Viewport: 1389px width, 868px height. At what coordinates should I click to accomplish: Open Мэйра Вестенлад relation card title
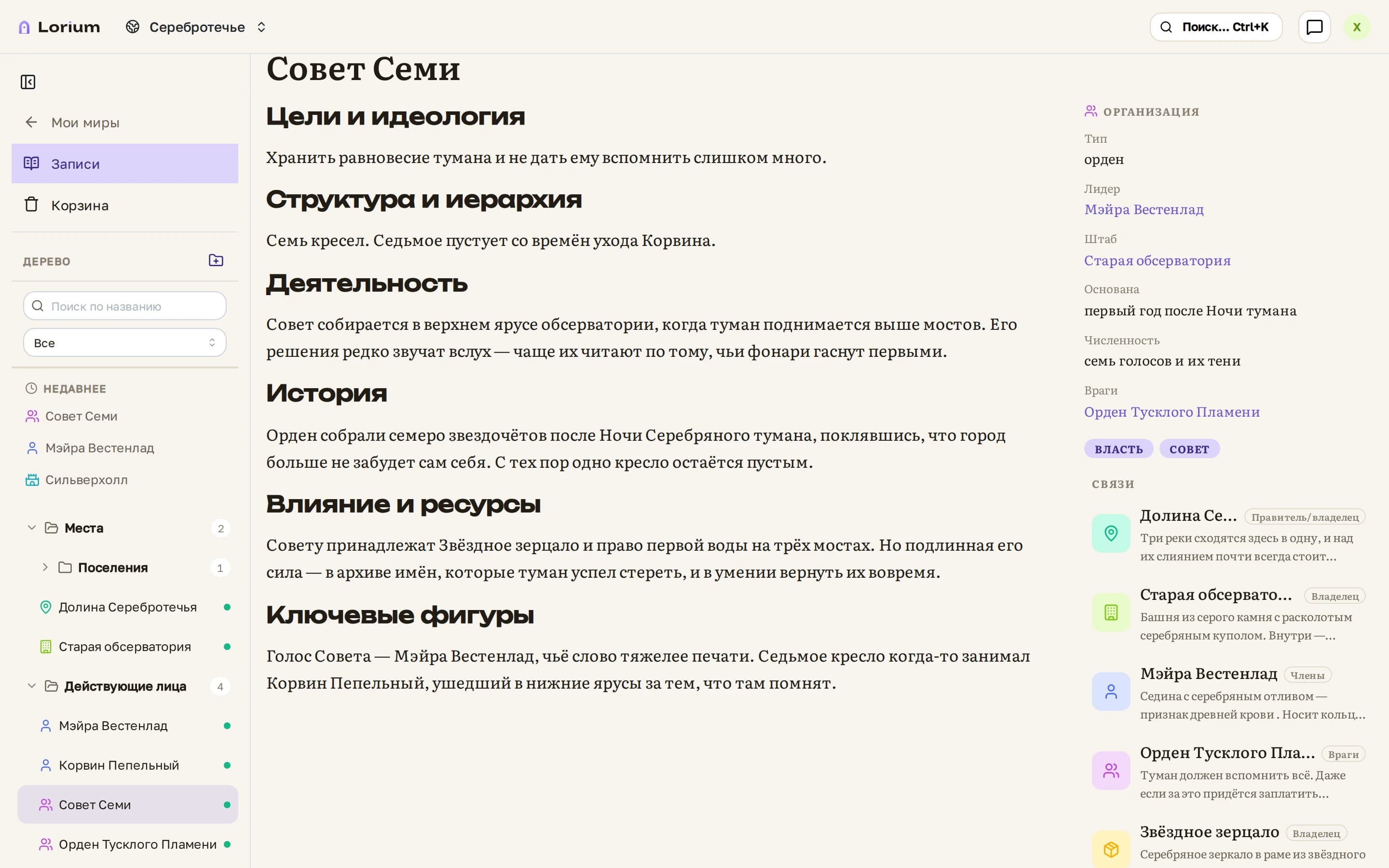coord(1209,674)
